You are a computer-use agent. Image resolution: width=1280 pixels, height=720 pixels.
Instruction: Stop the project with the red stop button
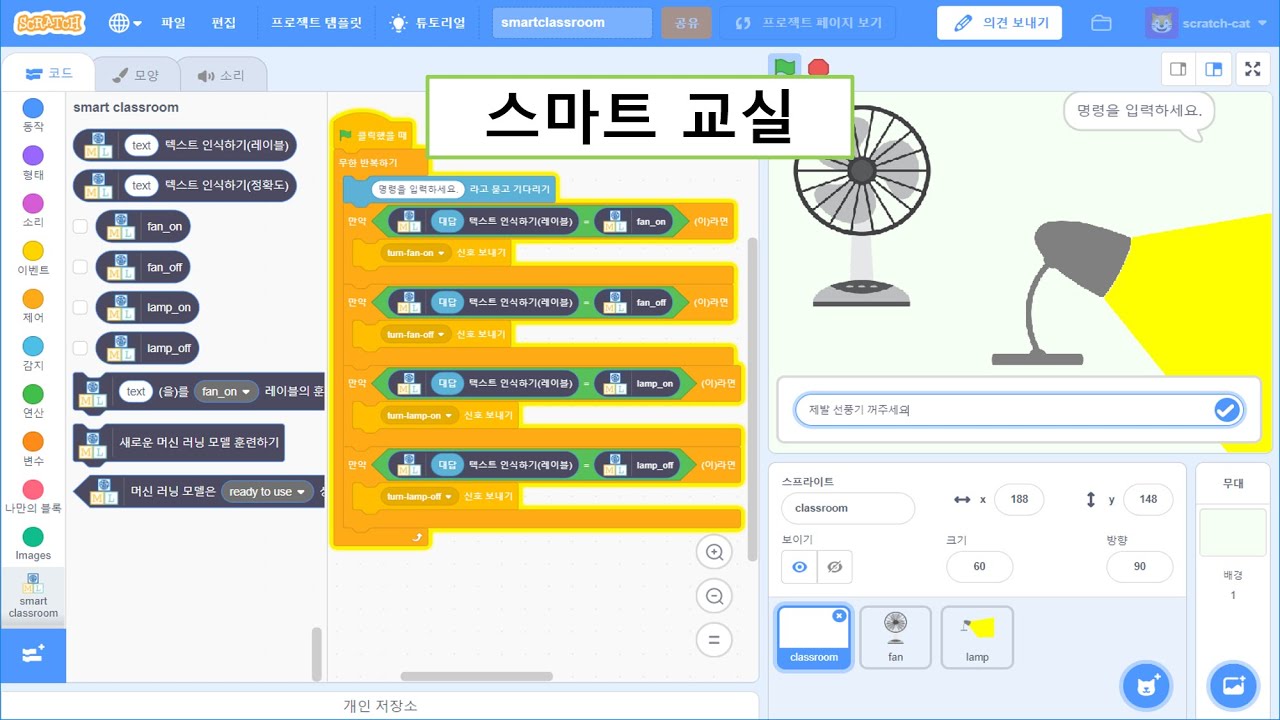(x=818, y=67)
